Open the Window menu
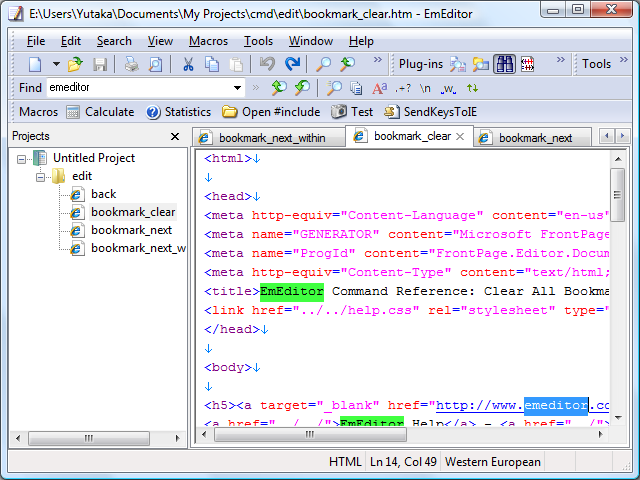The image size is (640, 480). pos(311,41)
